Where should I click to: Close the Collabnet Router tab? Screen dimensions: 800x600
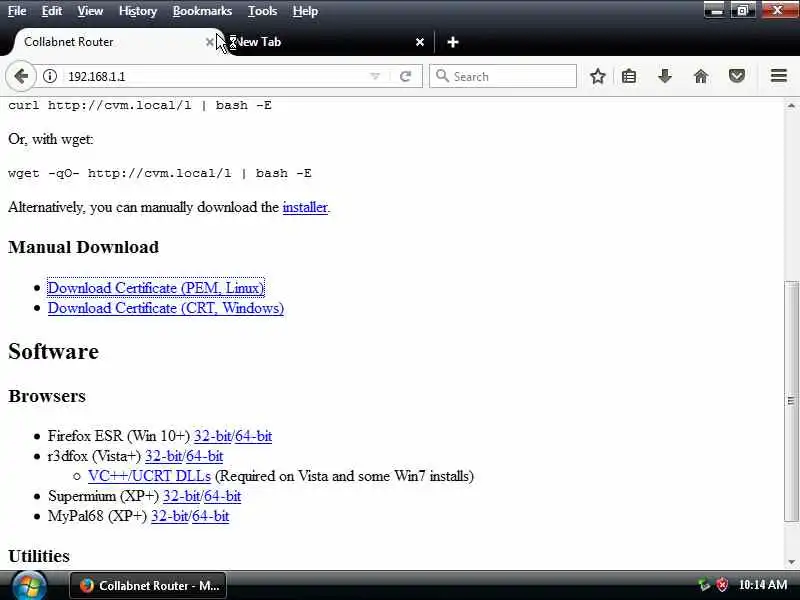pos(210,42)
